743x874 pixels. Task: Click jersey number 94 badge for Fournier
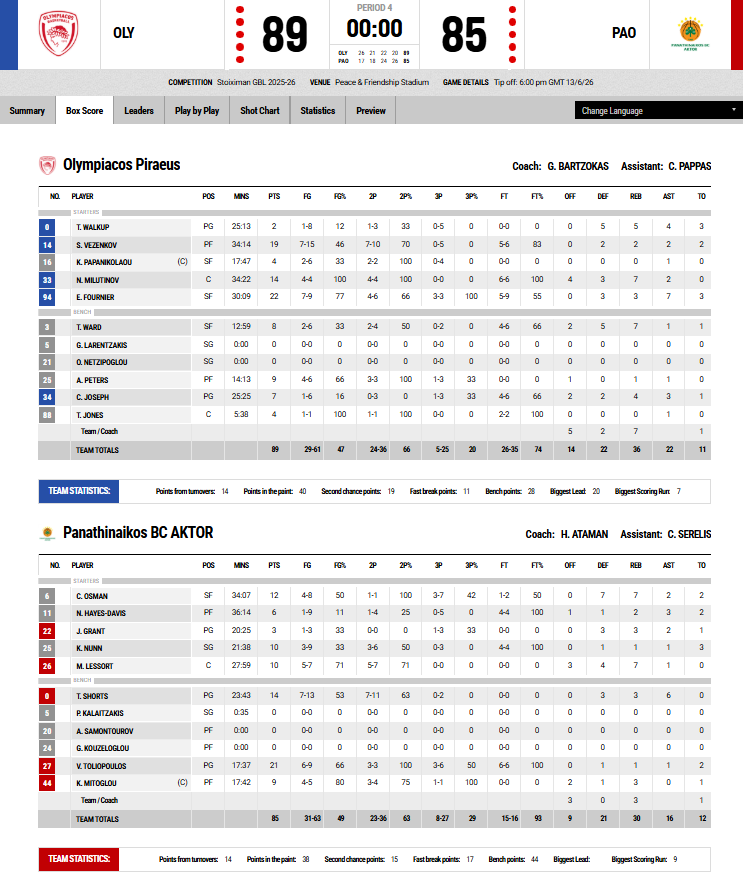pos(47,297)
